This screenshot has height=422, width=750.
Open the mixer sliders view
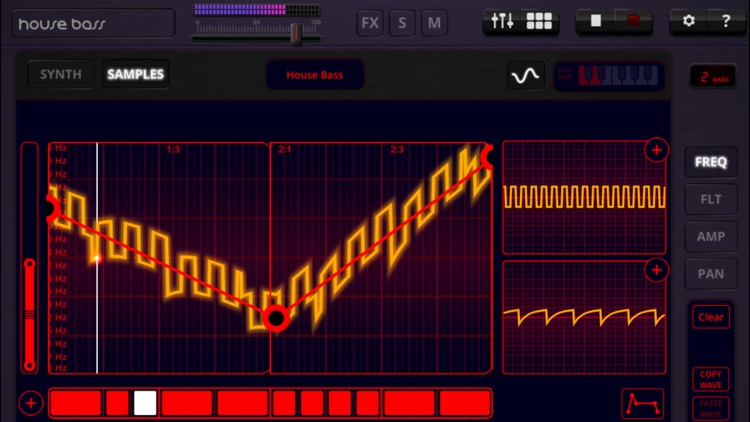[502, 21]
